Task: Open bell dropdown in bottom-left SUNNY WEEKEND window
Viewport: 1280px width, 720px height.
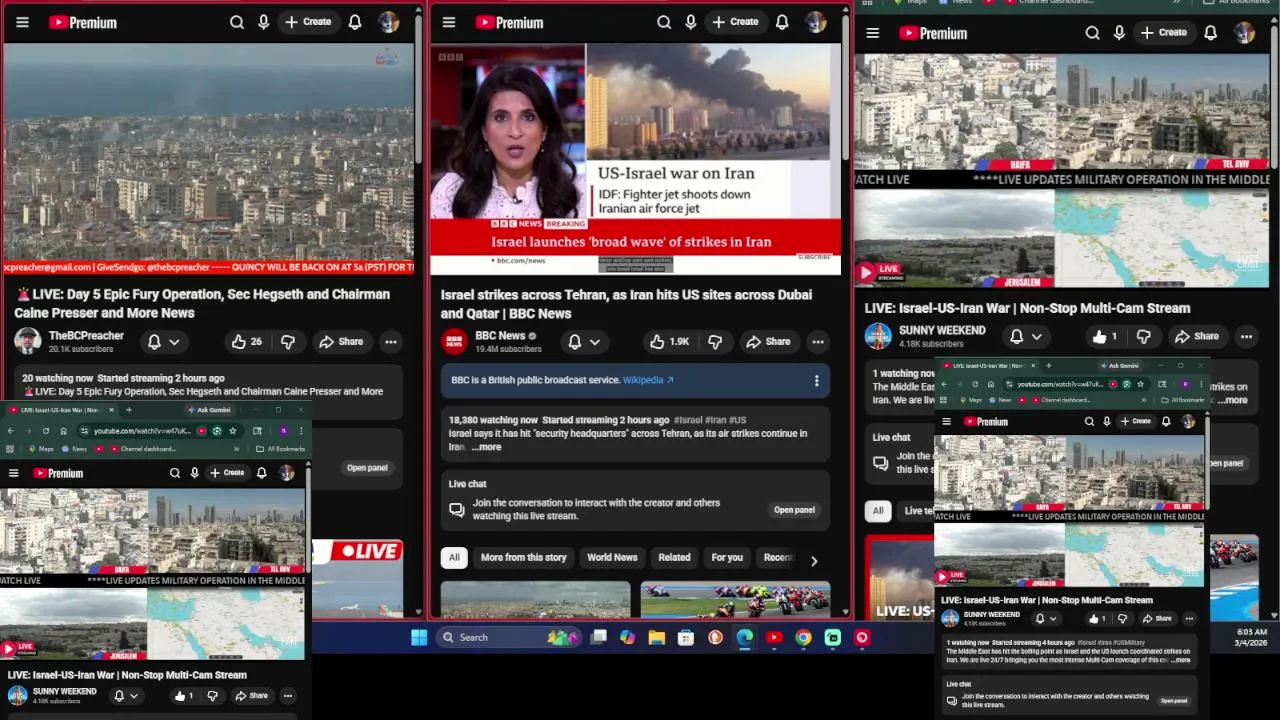Action: (126, 696)
